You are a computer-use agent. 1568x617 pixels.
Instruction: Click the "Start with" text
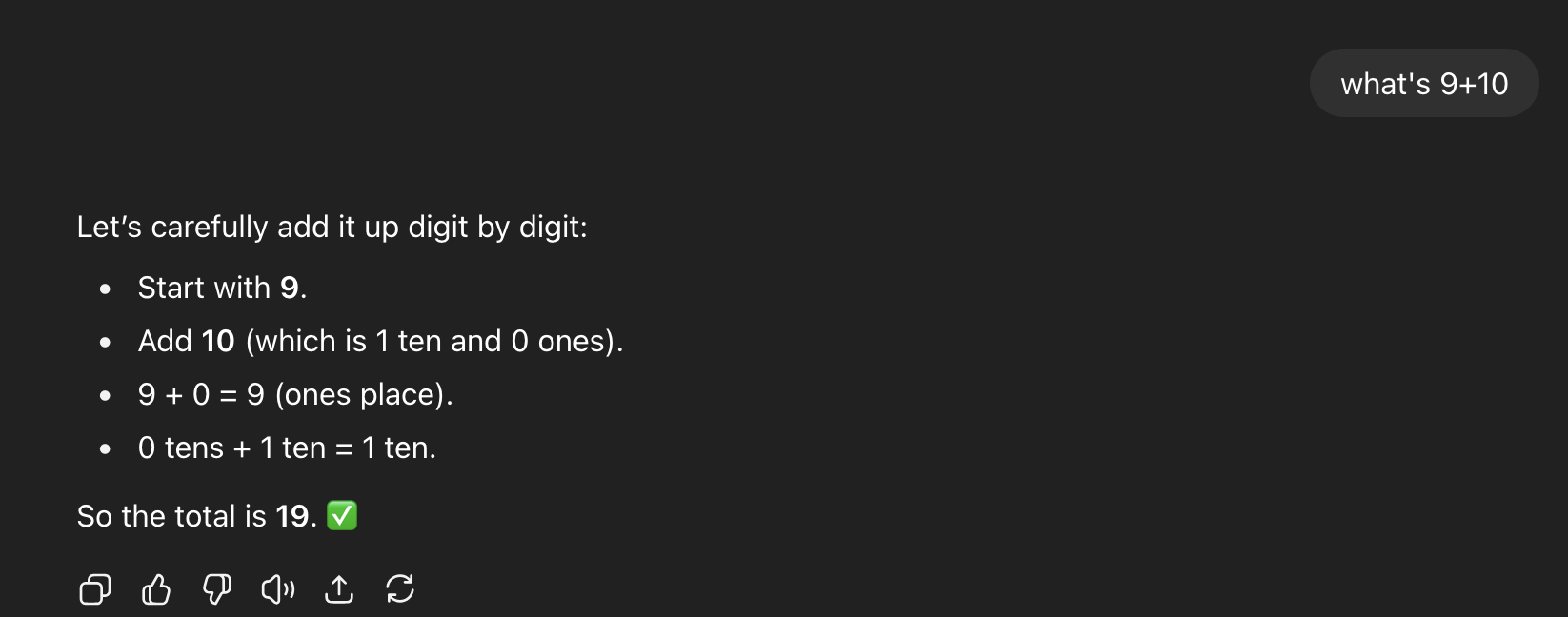pyautogui.click(x=204, y=288)
